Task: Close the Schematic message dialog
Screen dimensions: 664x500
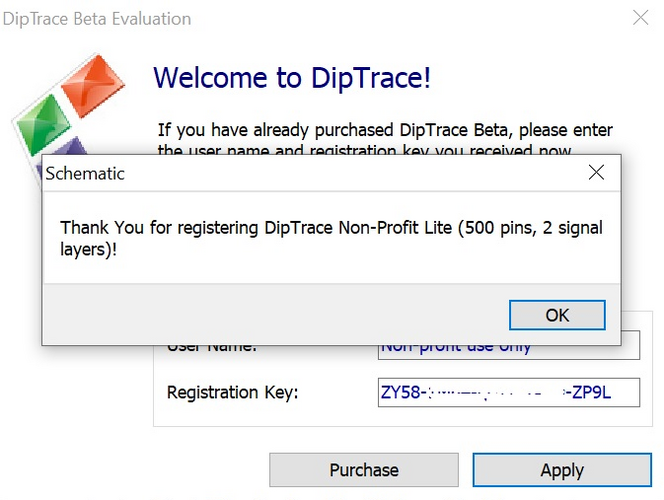Action: (x=596, y=172)
